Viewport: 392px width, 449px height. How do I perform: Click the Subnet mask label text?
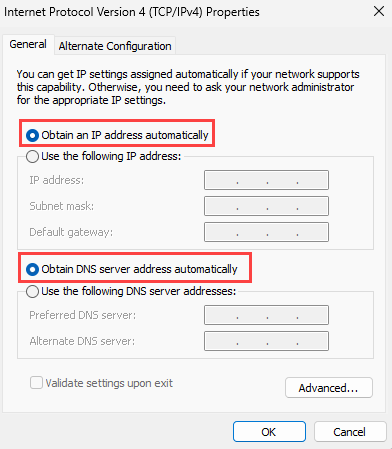click(x=62, y=206)
